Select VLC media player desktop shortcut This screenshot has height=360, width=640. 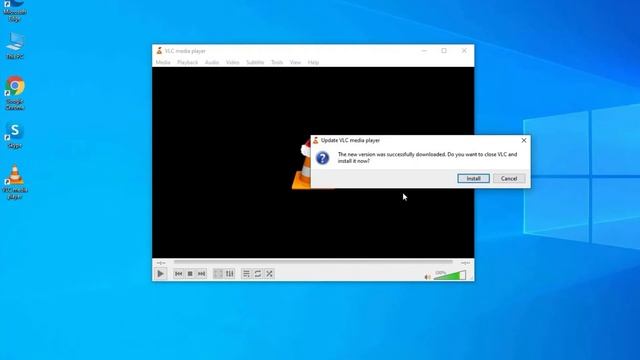15,182
